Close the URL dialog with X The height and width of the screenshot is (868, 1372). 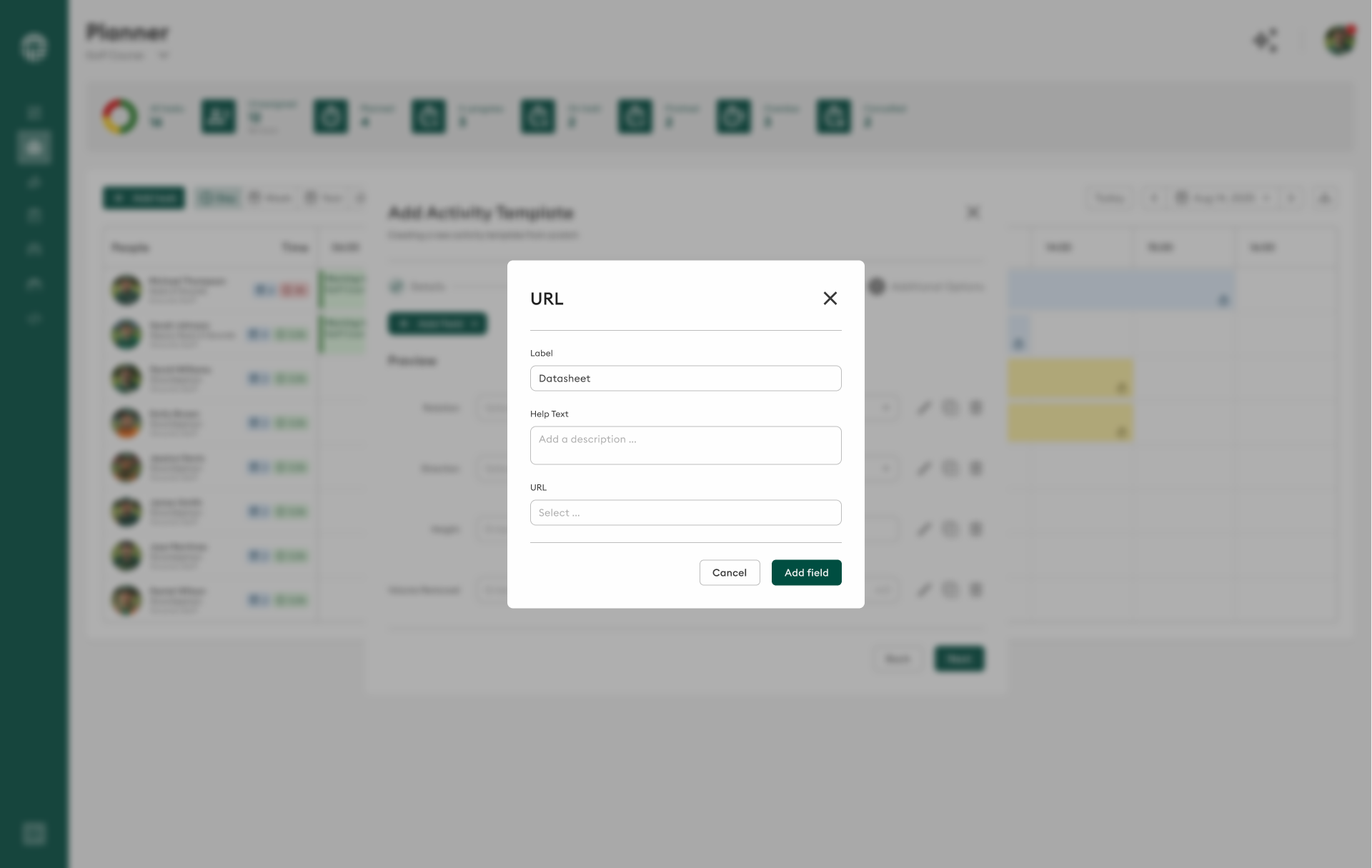(830, 299)
